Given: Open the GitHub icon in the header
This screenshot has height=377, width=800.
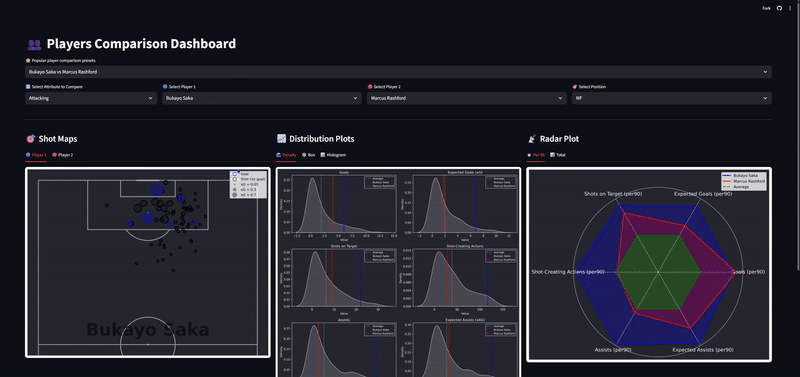Looking at the screenshot, I should (779, 8).
